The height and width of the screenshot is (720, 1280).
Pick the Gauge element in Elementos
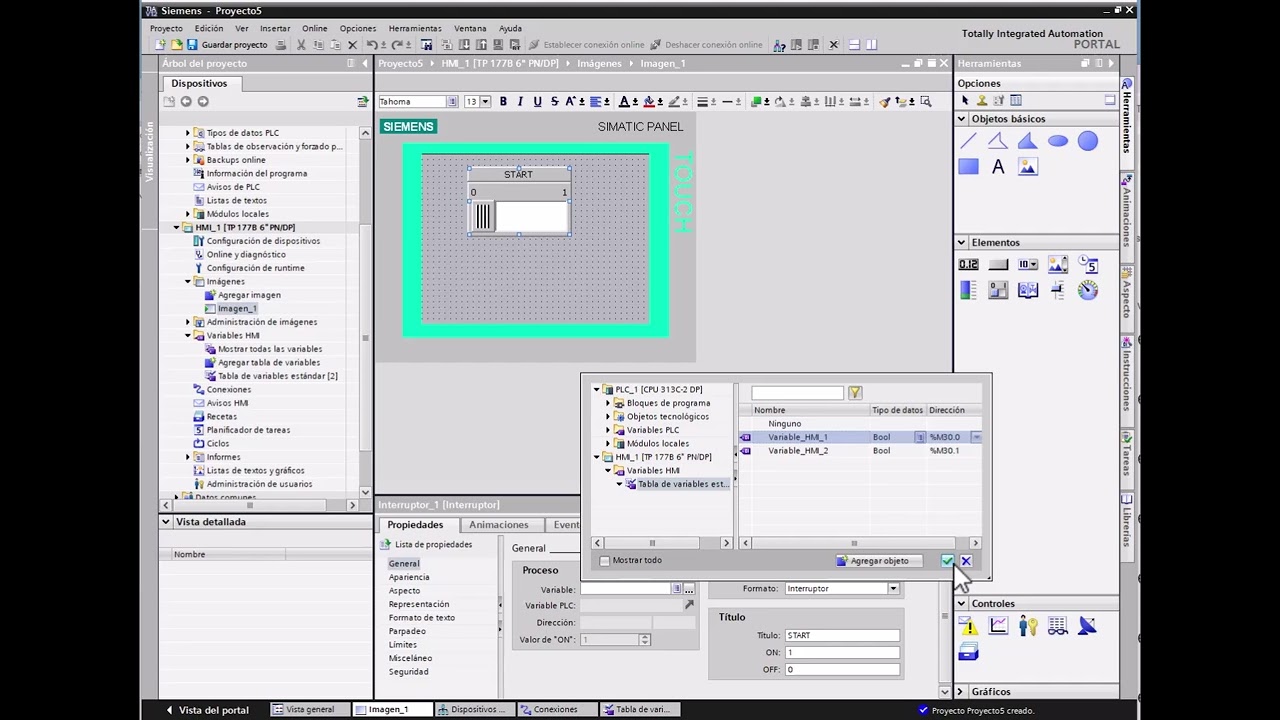[x=1088, y=290]
